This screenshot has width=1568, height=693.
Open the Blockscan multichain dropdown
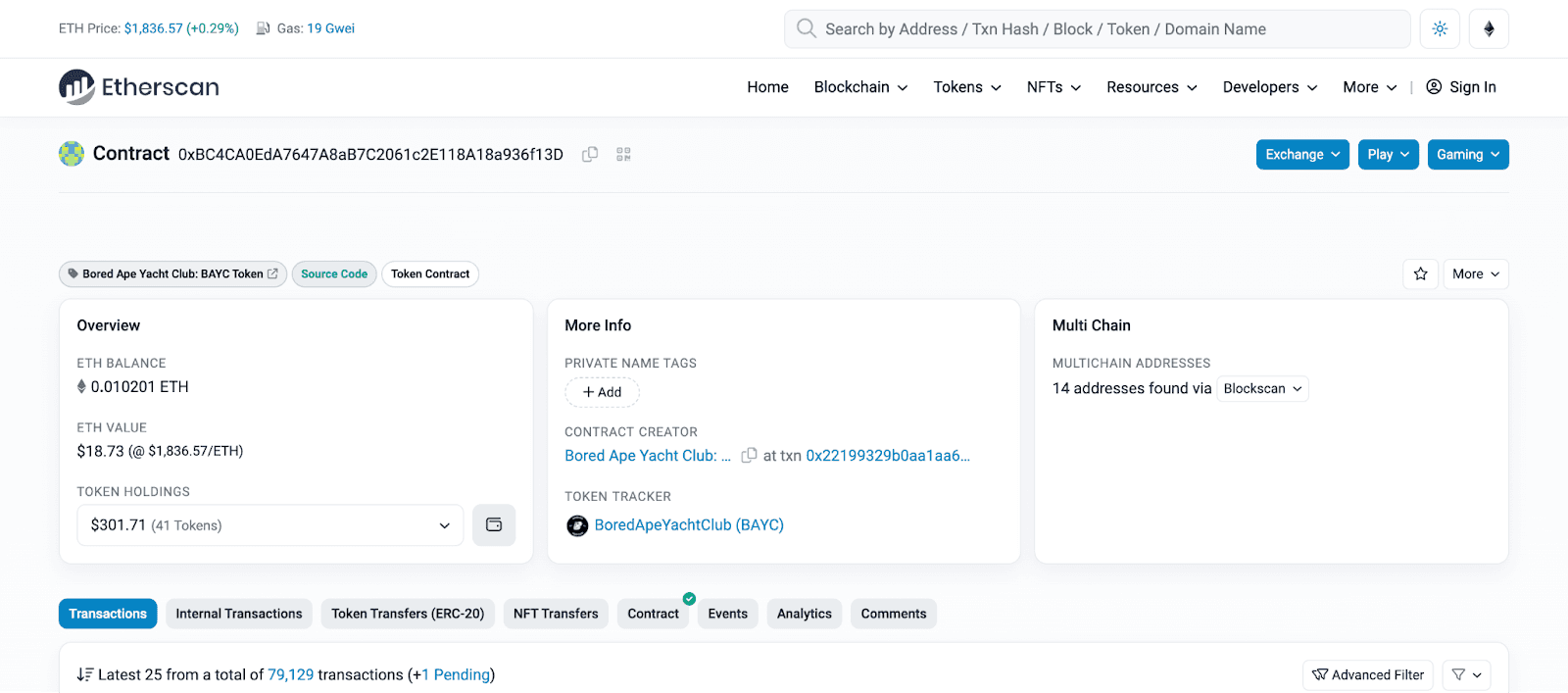click(1262, 389)
